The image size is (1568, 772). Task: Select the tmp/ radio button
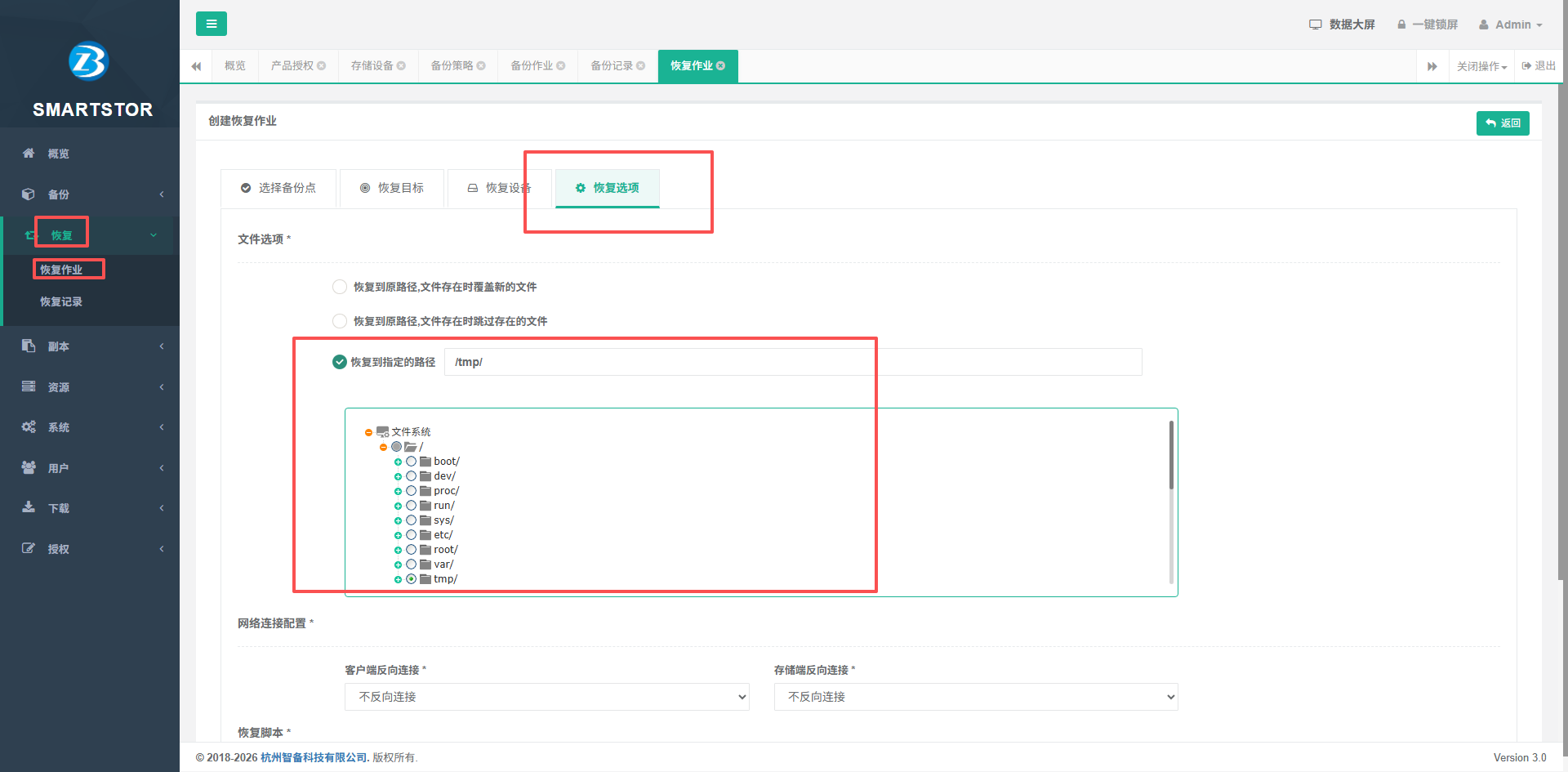pyautogui.click(x=412, y=579)
